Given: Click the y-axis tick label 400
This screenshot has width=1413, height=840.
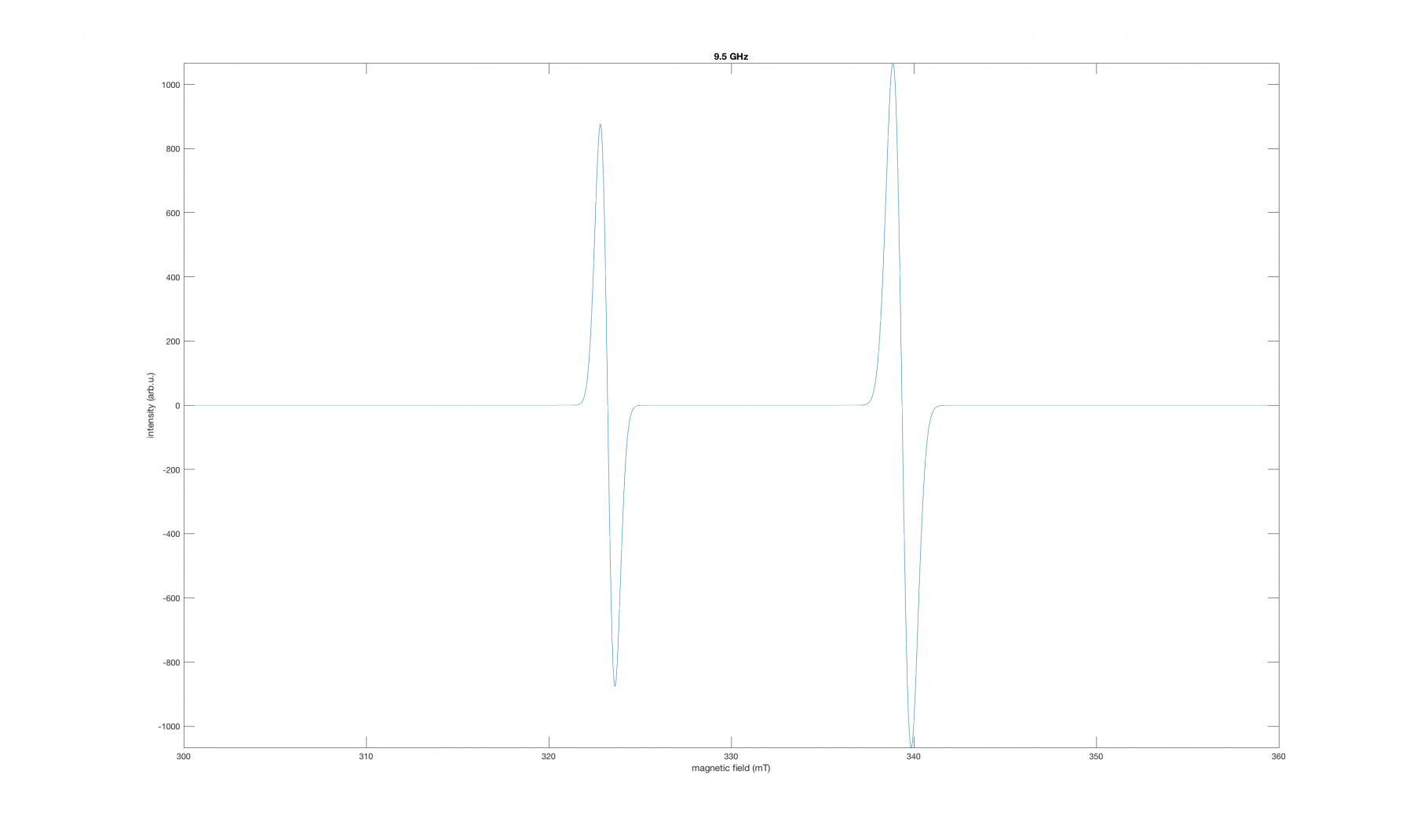Looking at the screenshot, I should coord(173,277).
